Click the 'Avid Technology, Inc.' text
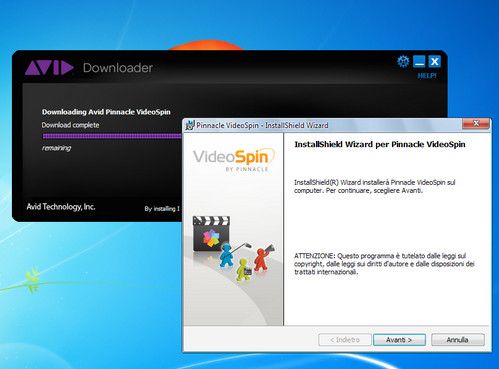This screenshot has height=369, width=499. (x=61, y=207)
